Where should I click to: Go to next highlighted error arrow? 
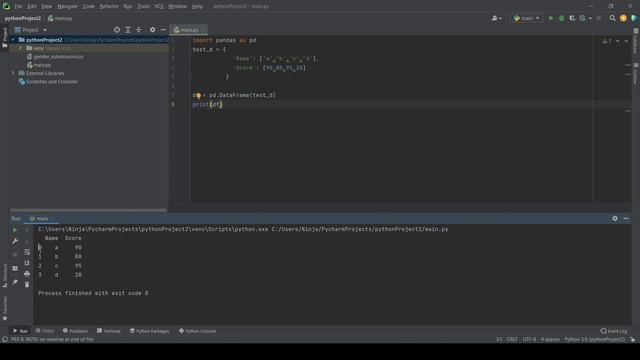point(626,41)
